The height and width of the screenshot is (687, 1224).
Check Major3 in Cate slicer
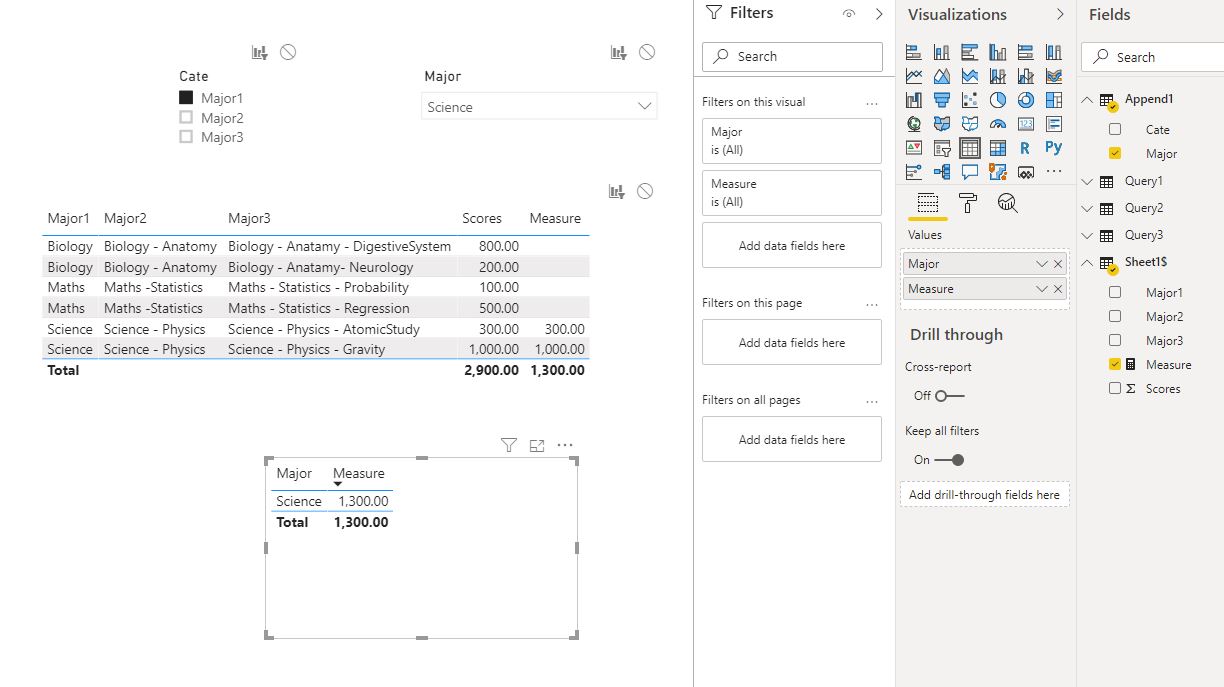point(185,137)
